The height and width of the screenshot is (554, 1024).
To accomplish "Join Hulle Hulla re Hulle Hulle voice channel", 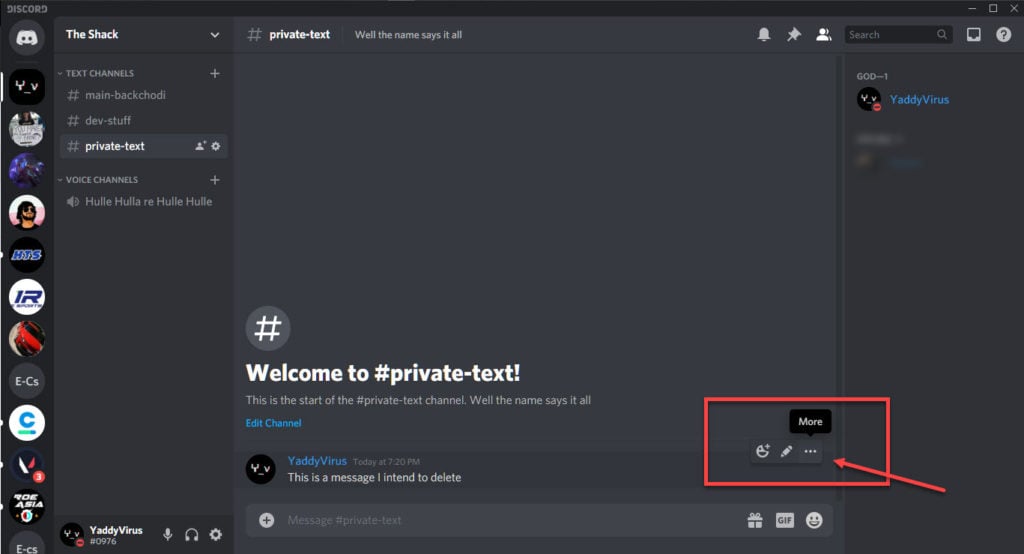I will point(144,201).
